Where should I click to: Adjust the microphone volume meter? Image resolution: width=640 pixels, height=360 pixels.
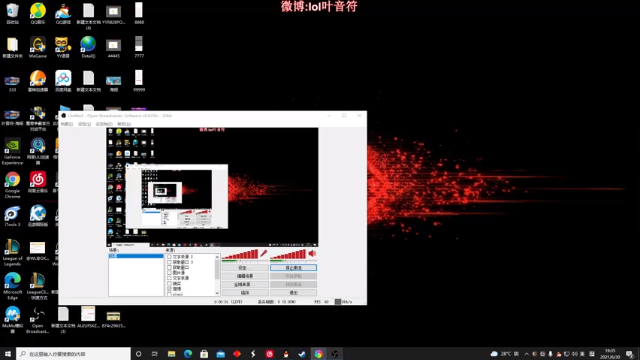tap(240, 254)
